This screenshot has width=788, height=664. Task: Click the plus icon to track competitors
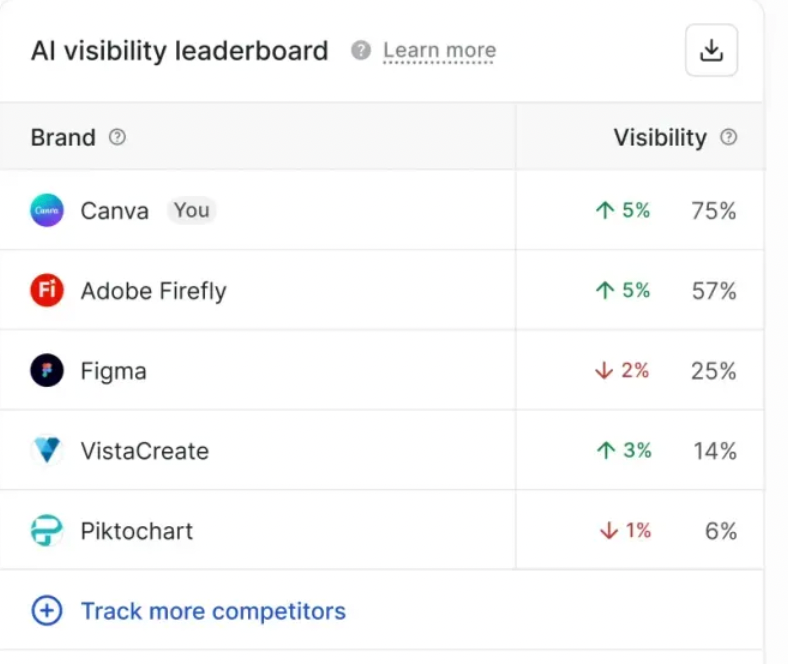click(x=47, y=611)
